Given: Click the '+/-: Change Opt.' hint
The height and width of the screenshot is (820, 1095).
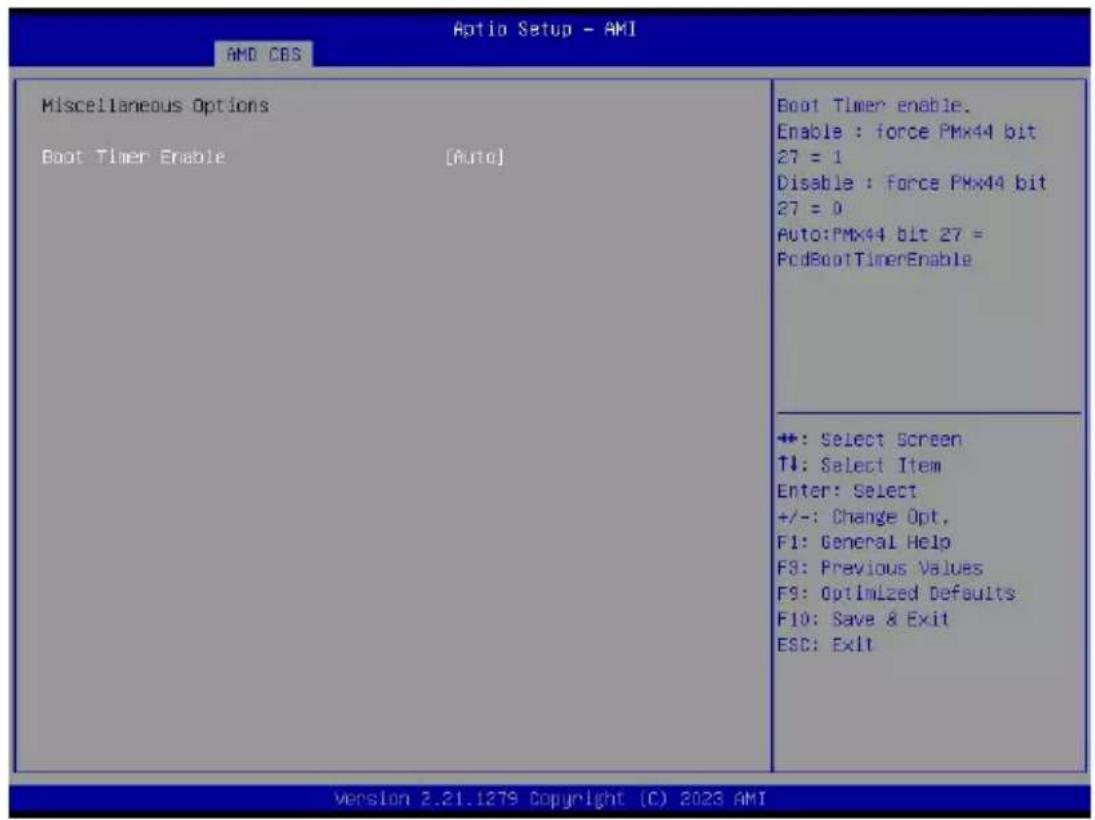Looking at the screenshot, I should point(863,517).
